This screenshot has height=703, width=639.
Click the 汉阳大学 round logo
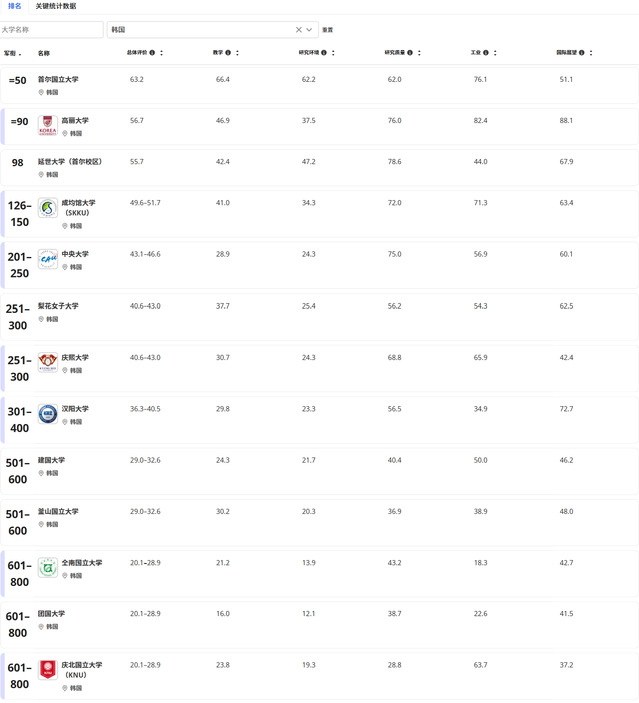pos(47,413)
